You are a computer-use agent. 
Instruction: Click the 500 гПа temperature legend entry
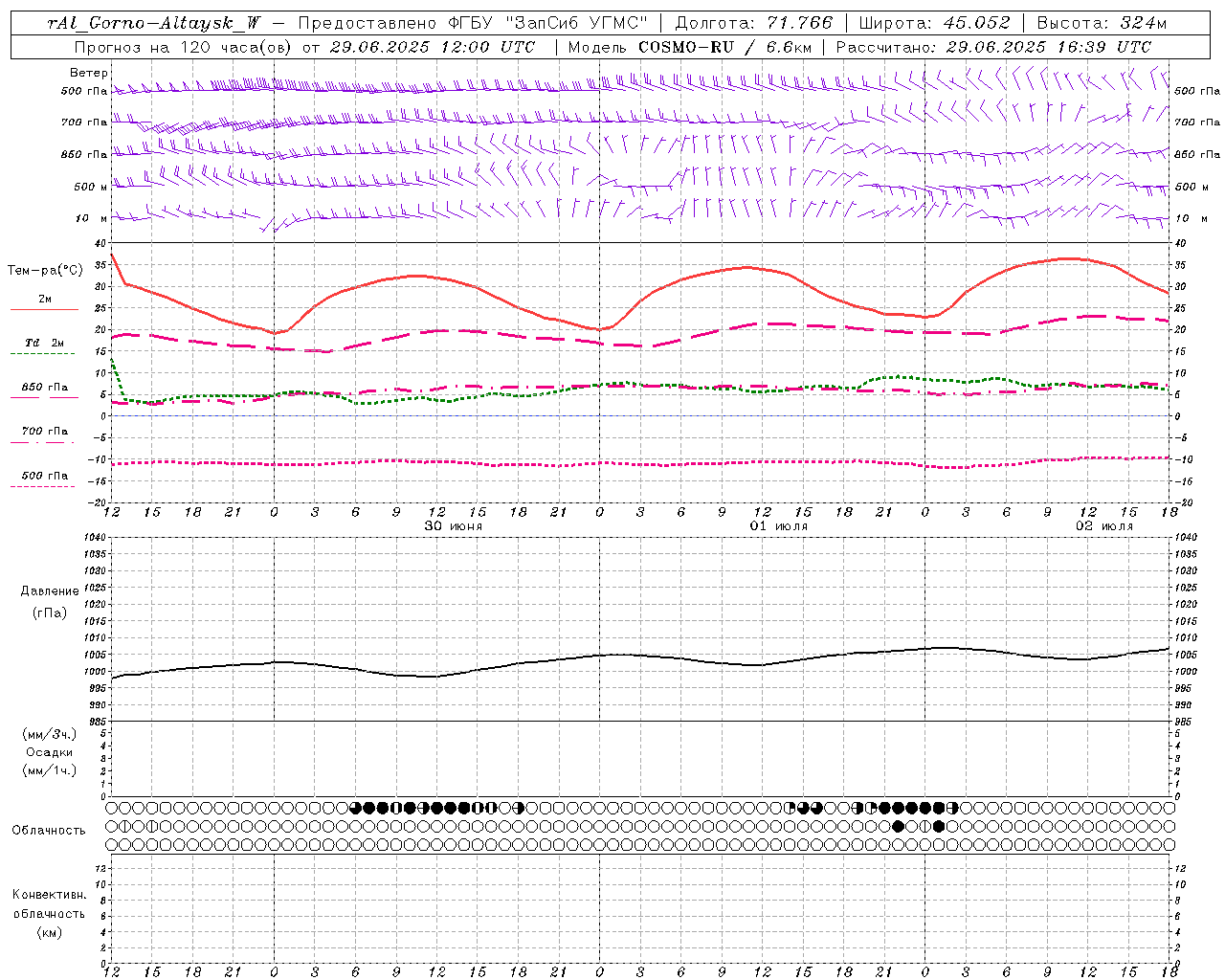point(45,476)
